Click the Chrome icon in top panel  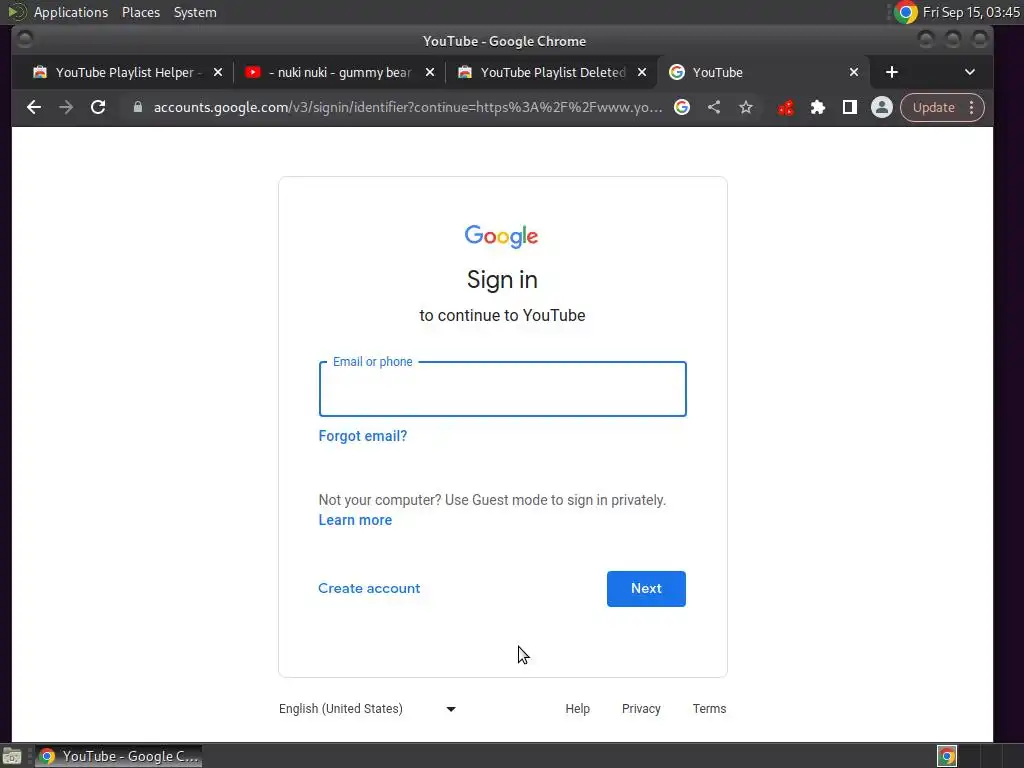(905, 12)
